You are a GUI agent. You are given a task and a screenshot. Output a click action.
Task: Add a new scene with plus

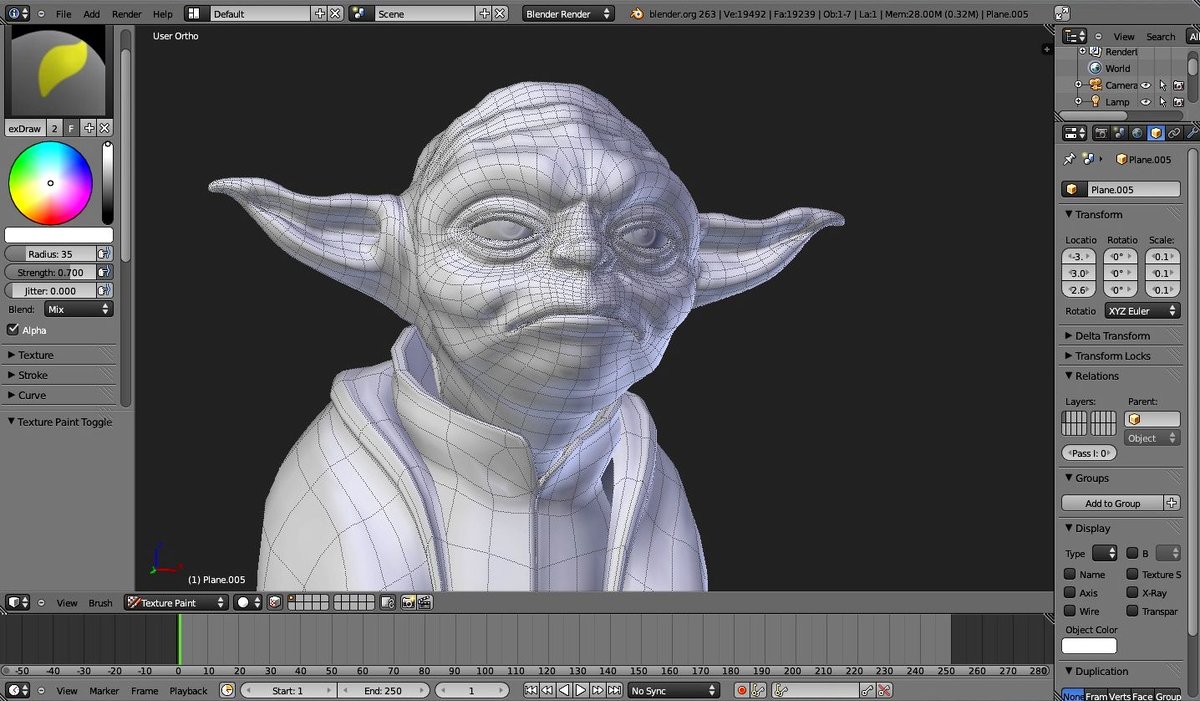484,14
